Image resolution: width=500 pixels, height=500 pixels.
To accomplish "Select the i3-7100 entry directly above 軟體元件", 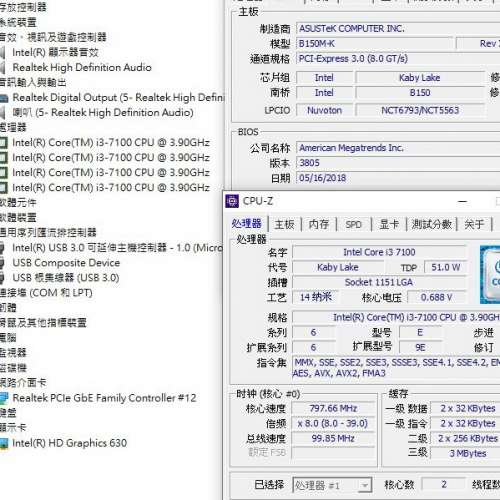I will tap(111, 188).
